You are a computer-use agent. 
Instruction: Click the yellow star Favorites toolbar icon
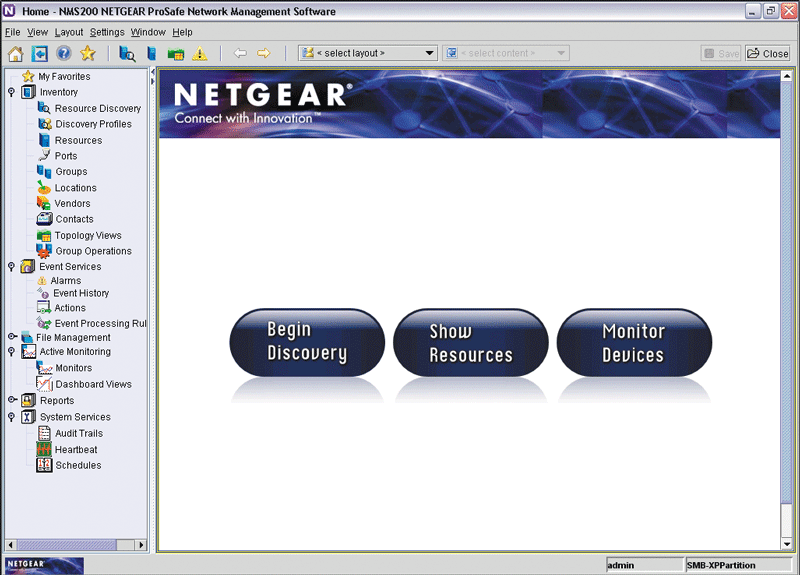click(88, 54)
